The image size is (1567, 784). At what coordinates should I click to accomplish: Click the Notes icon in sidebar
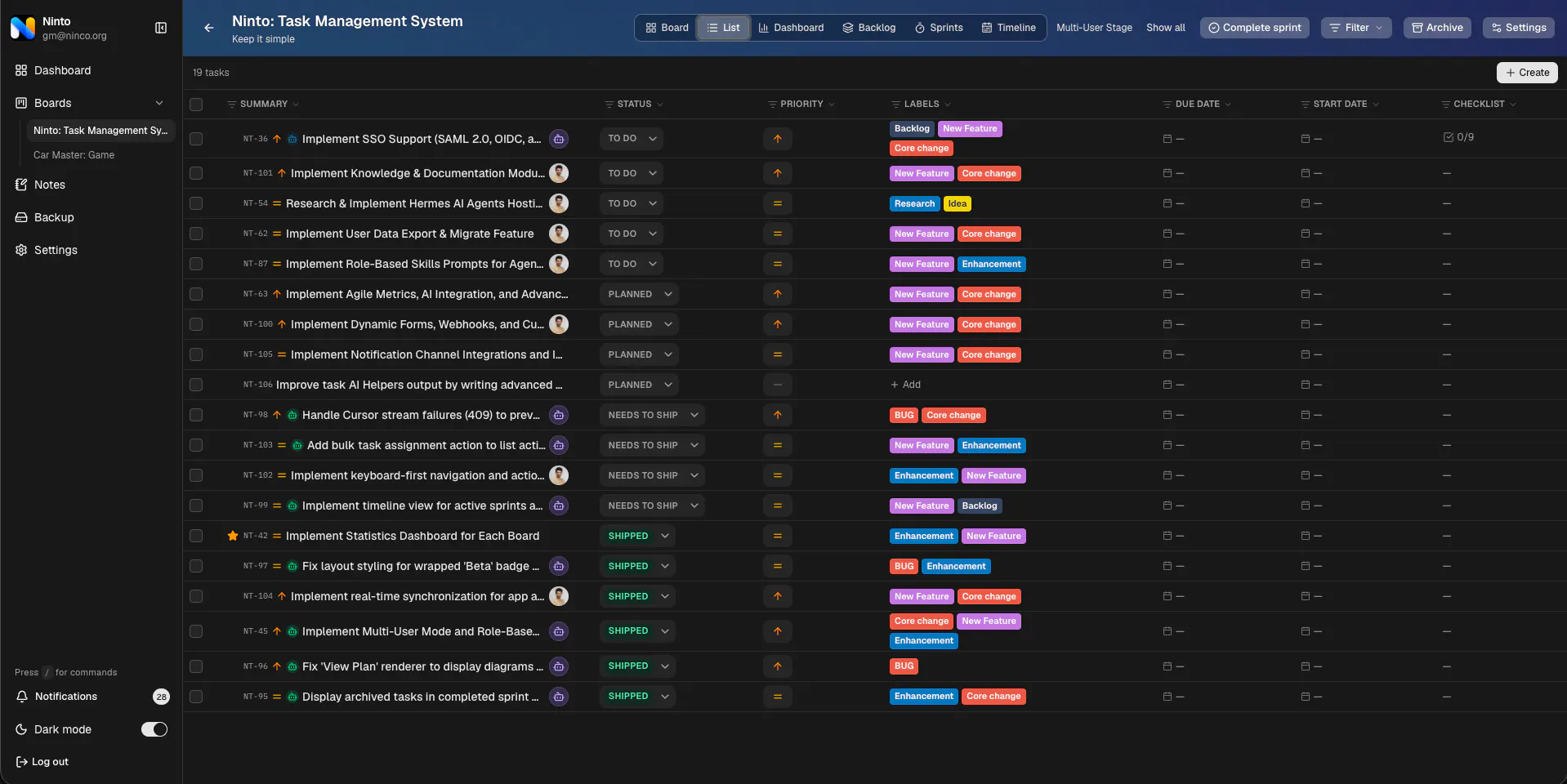coord(21,185)
